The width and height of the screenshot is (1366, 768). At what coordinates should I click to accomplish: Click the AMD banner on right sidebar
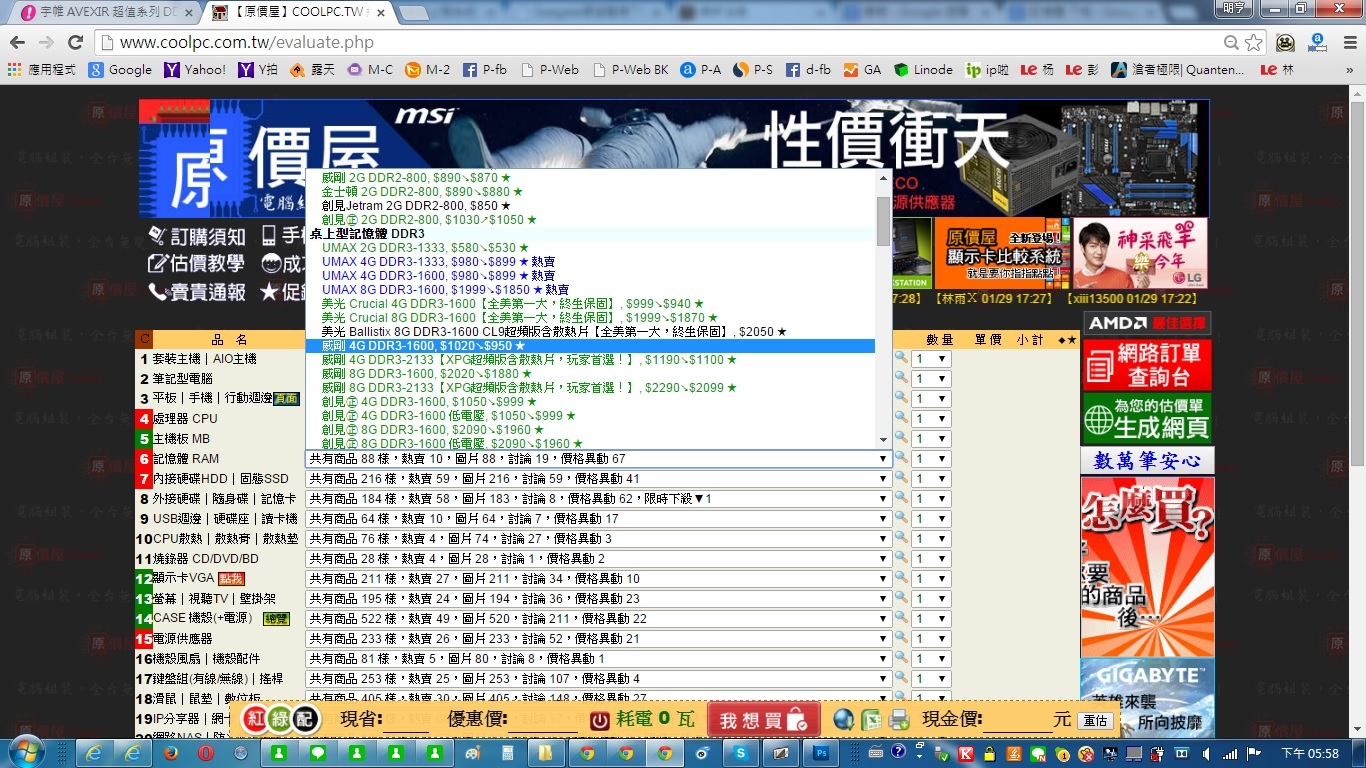coord(1147,323)
